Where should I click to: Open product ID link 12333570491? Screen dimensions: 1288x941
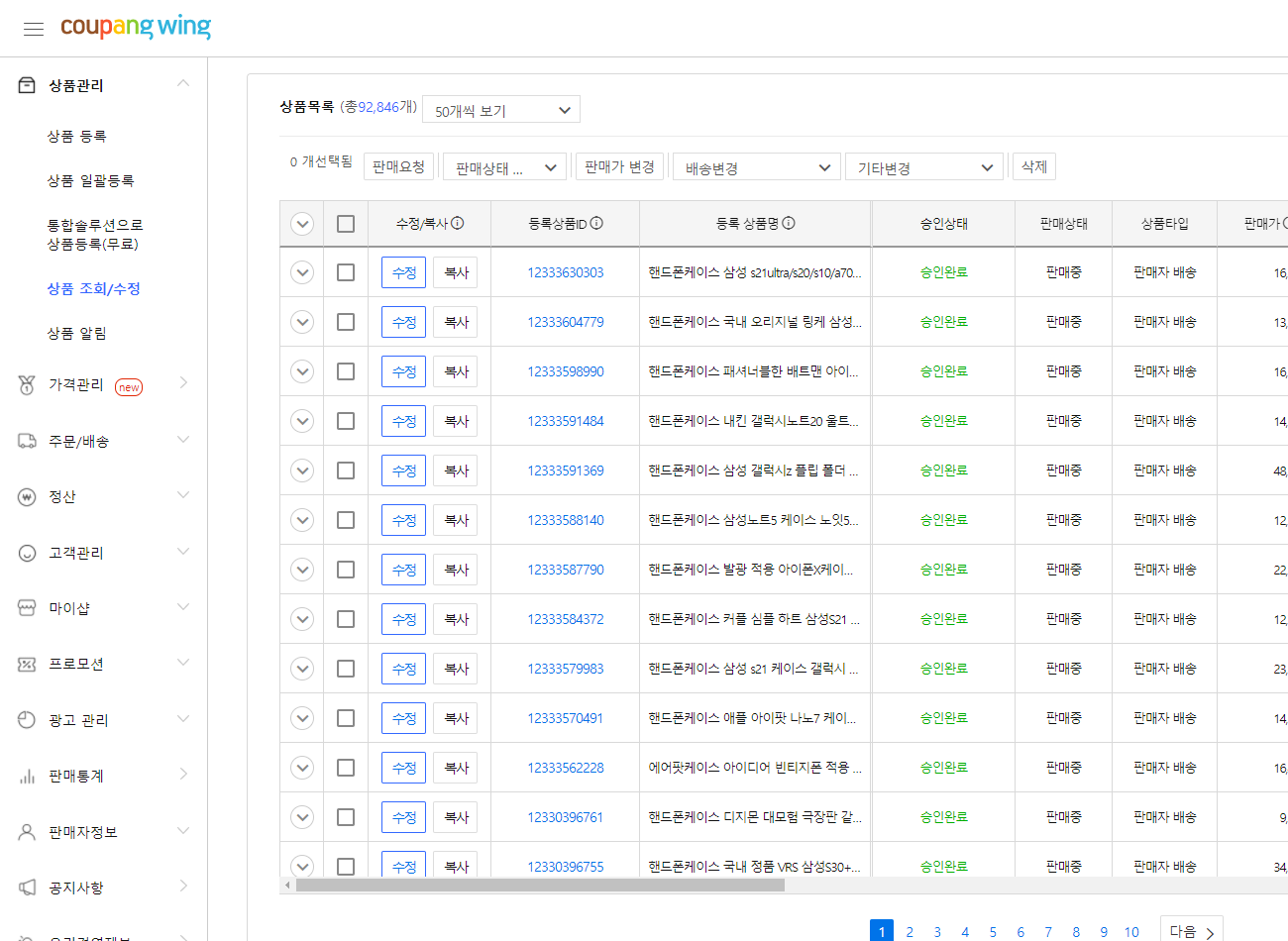566,718
